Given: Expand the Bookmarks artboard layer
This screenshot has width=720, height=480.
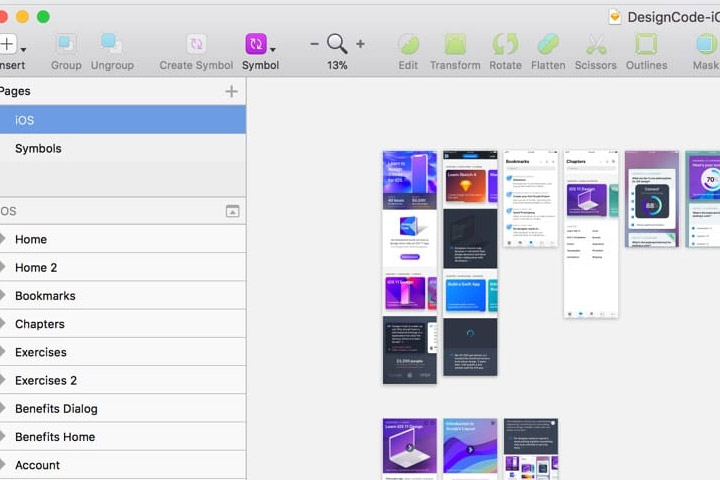Looking at the screenshot, I should point(3,295).
